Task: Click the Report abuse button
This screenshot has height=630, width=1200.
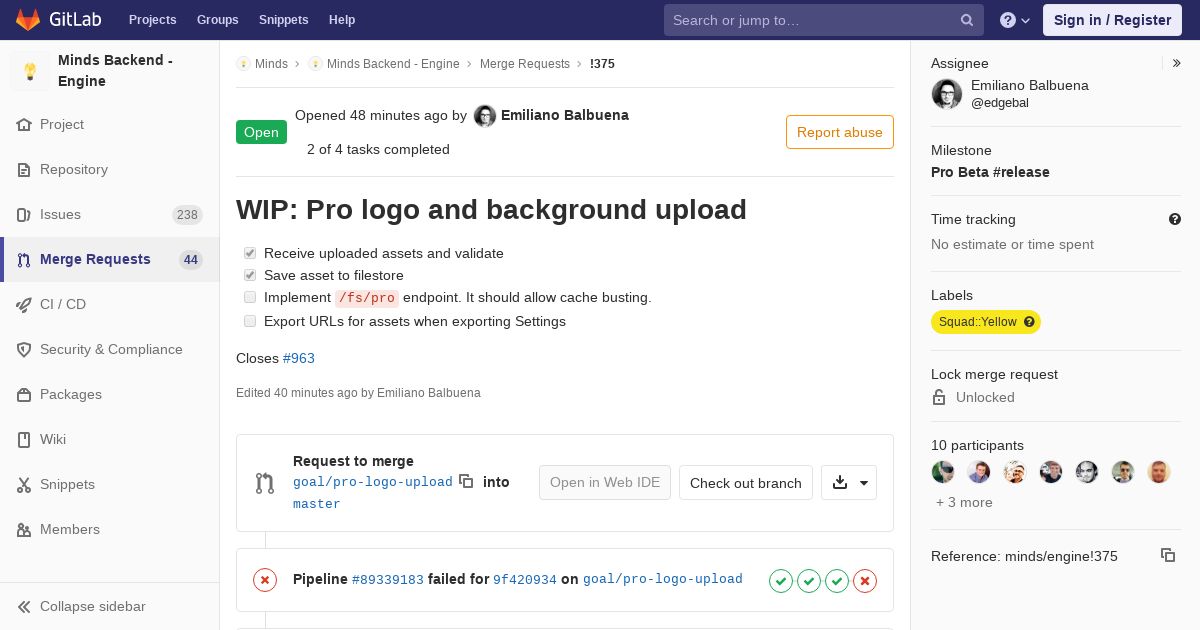Action: point(840,132)
